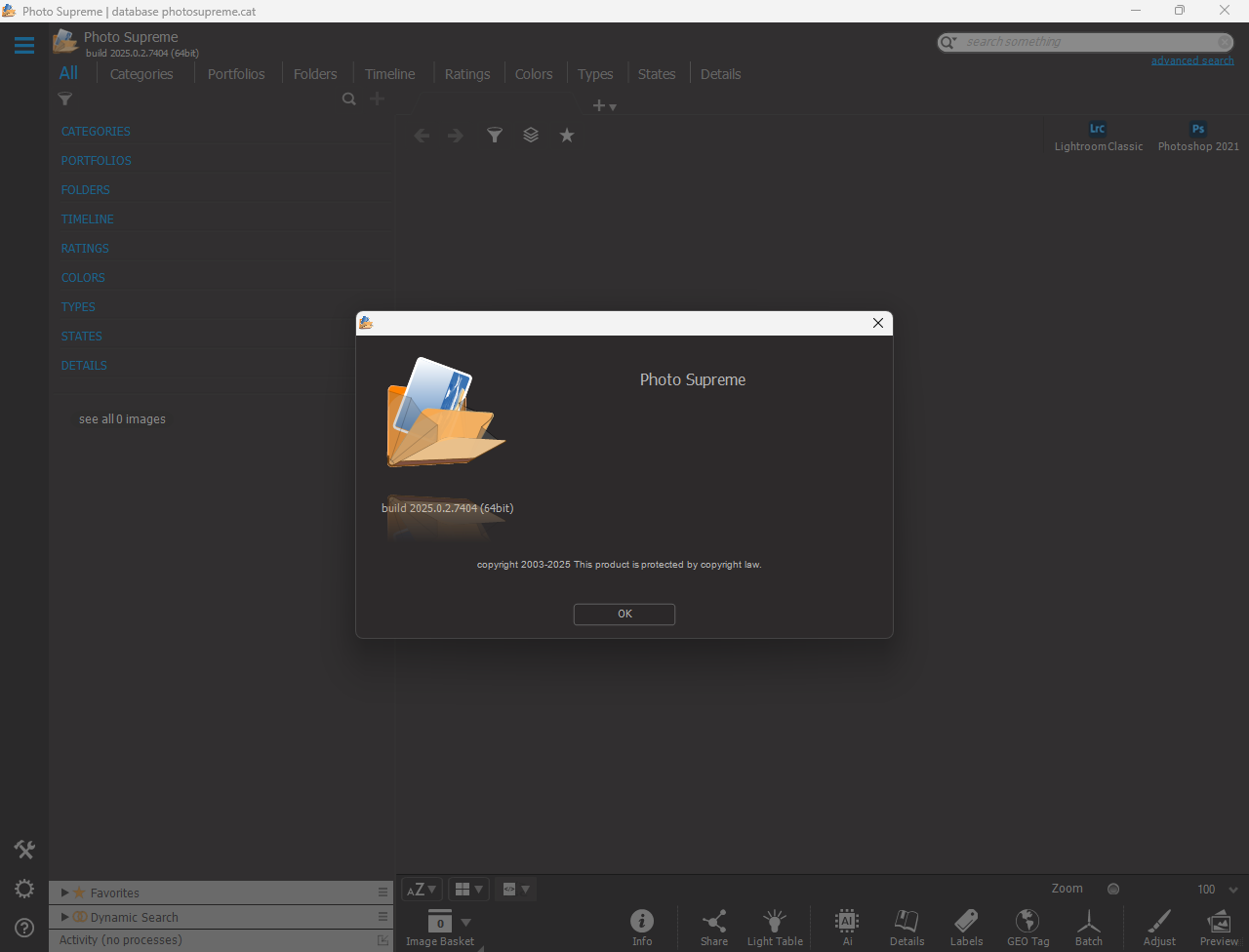Click the Photo Supreme folder logo in header
The width and height of the screenshot is (1249, 952).
point(65,41)
